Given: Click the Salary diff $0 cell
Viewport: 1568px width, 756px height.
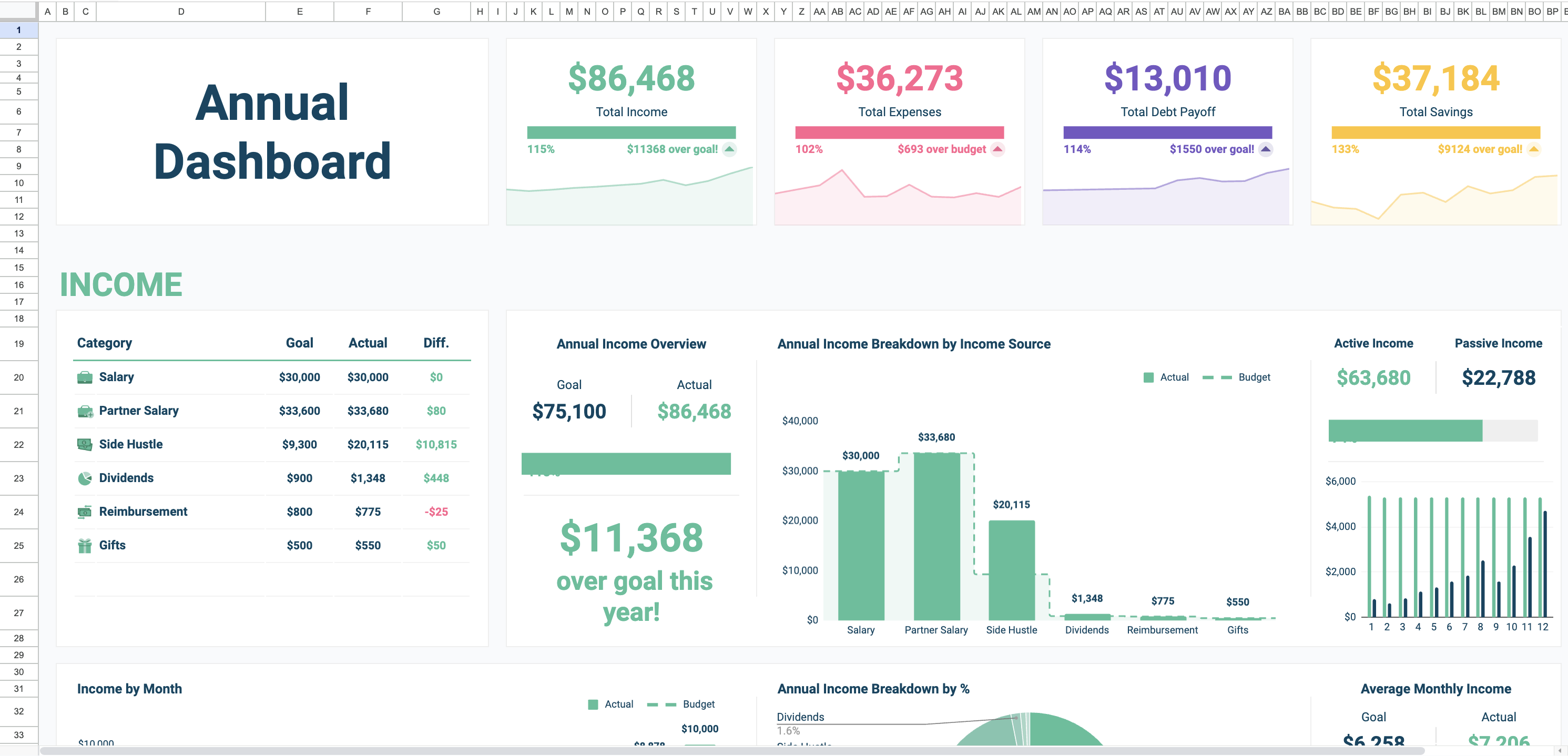Looking at the screenshot, I should point(436,377).
